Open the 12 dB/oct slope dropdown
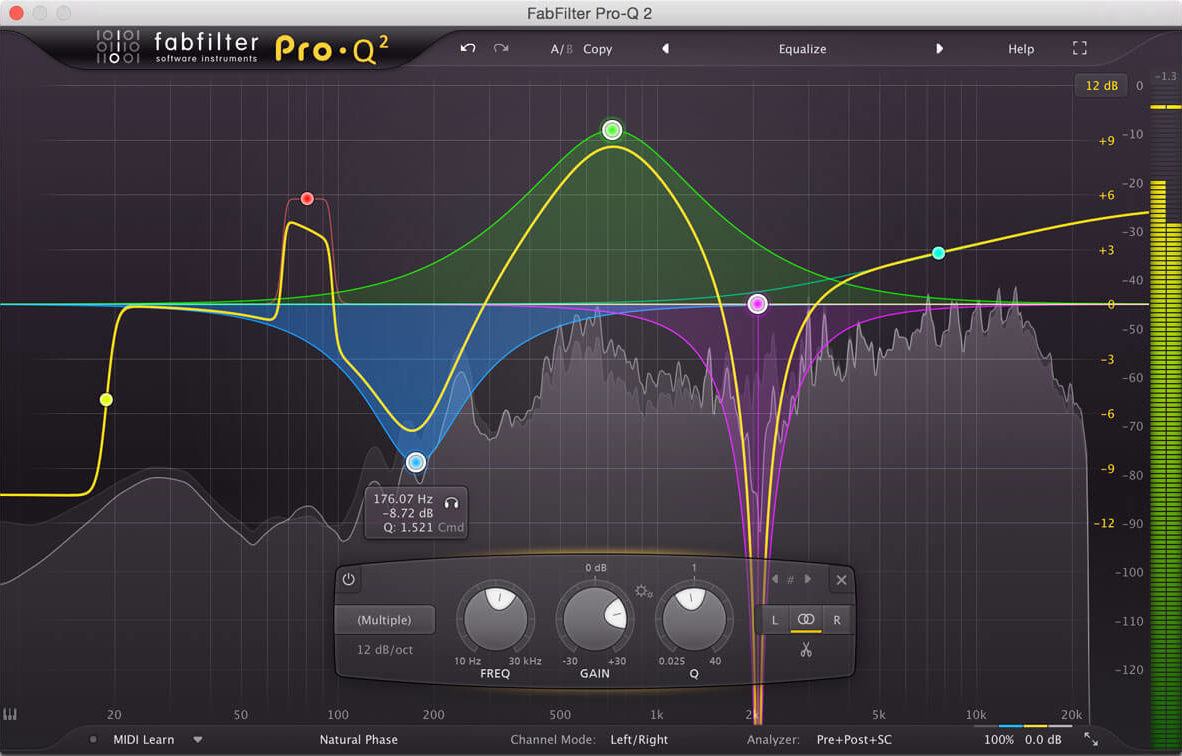The height and width of the screenshot is (756, 1182). click(384, 650)
